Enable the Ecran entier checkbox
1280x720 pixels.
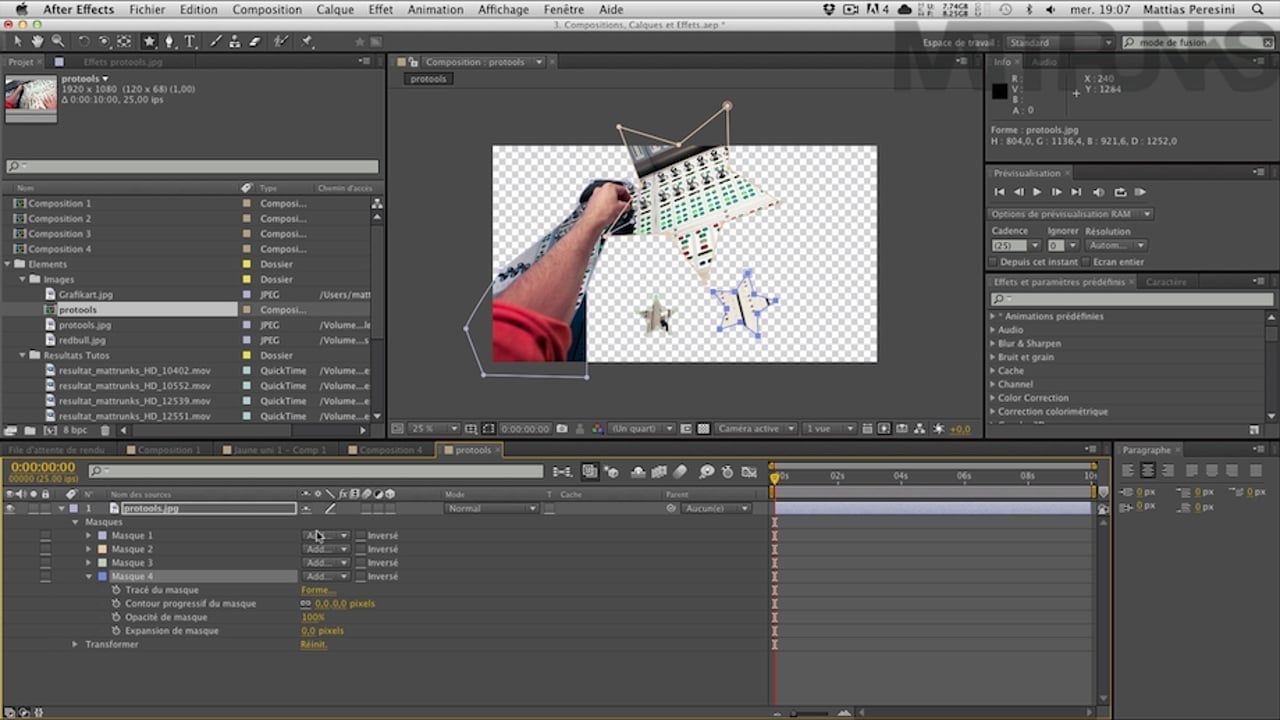point(1086,262)
